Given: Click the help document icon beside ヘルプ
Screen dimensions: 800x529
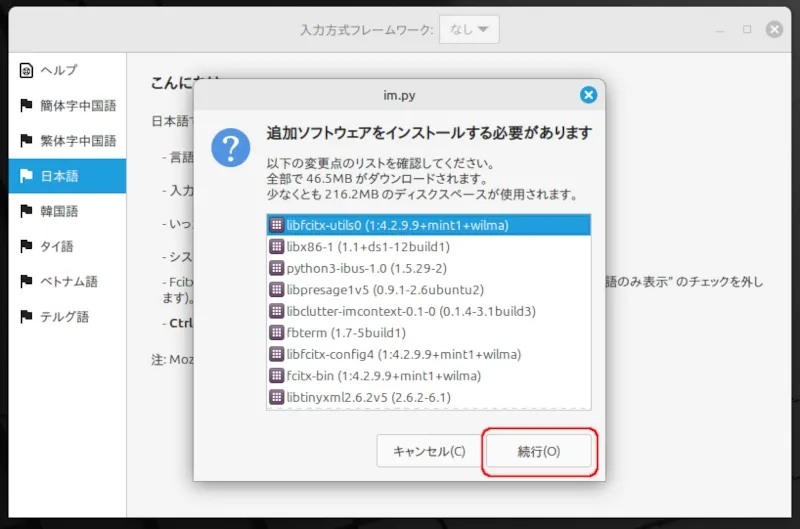Looking at the screenshot, I should click(26, 70).
